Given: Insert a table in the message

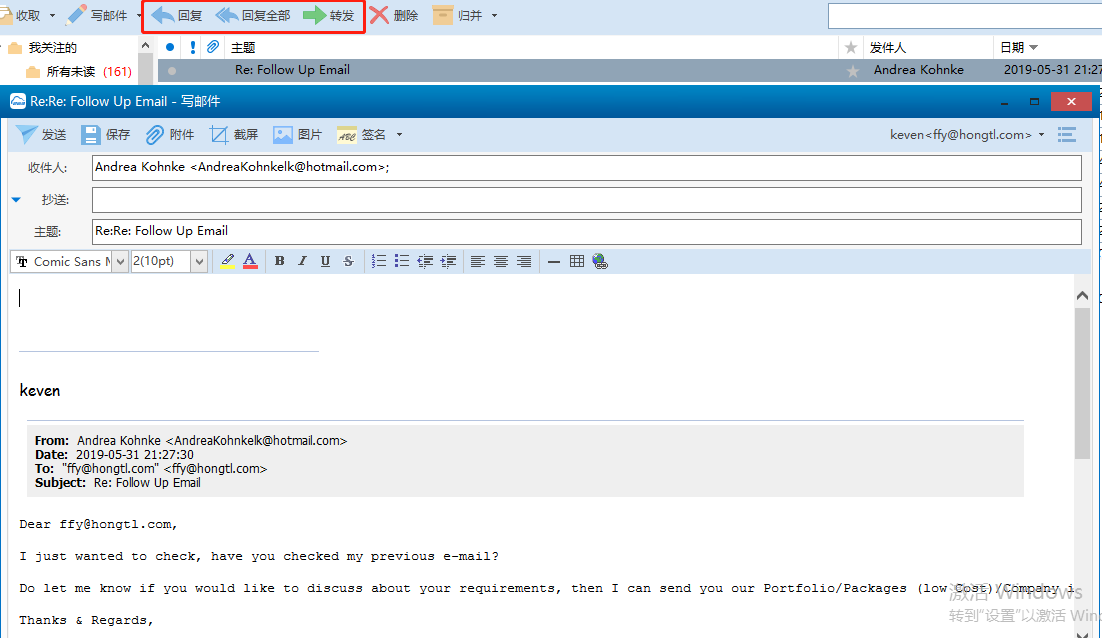Looking at the screenshot, I should pos(577,261).
